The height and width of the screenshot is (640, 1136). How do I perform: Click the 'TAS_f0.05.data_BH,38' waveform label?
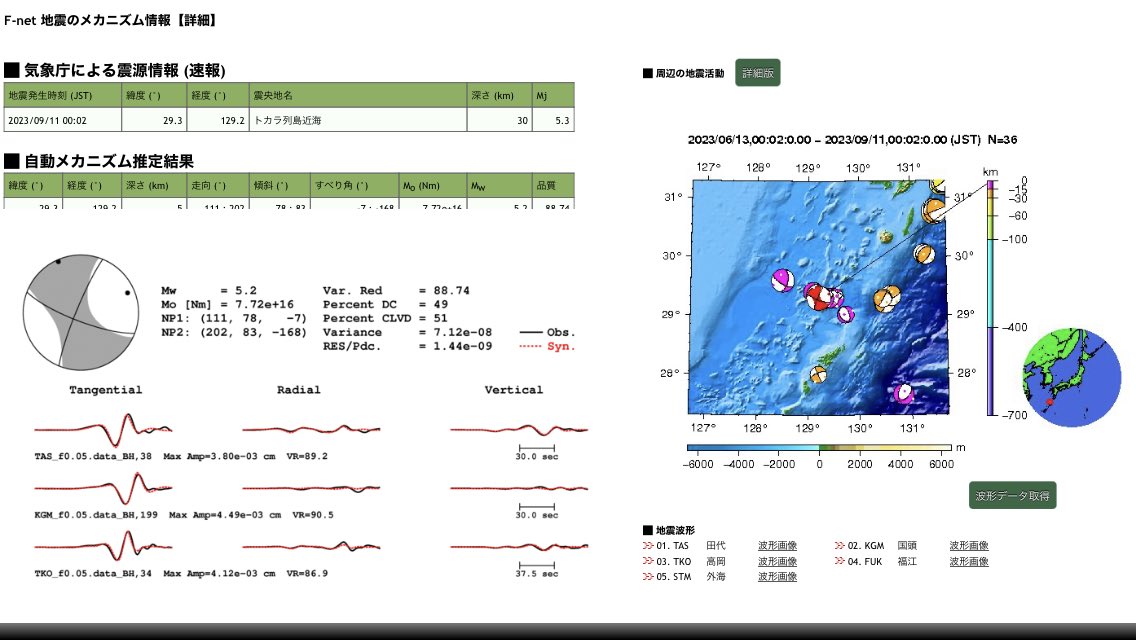93,457
